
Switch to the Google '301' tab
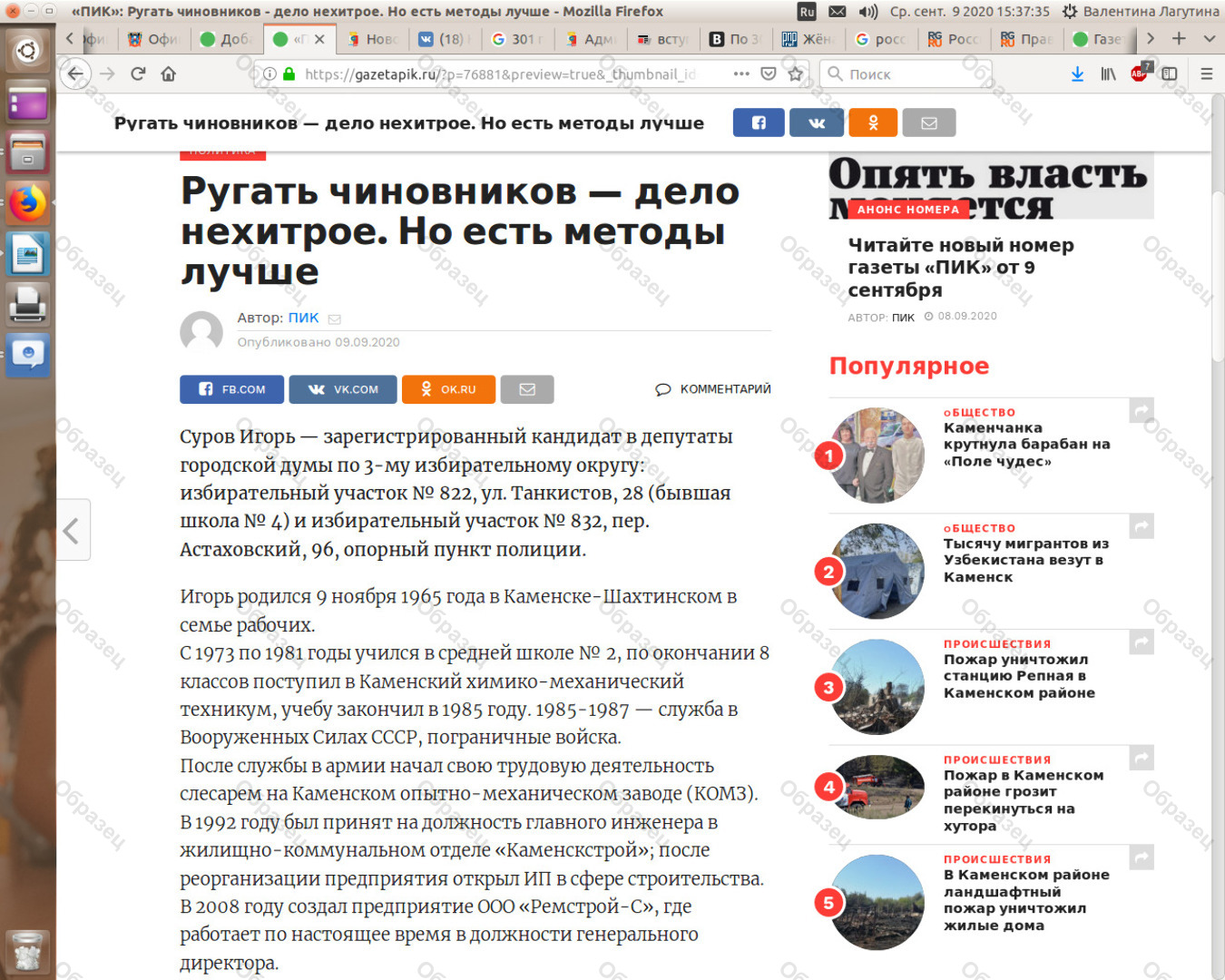coord(518,39)
